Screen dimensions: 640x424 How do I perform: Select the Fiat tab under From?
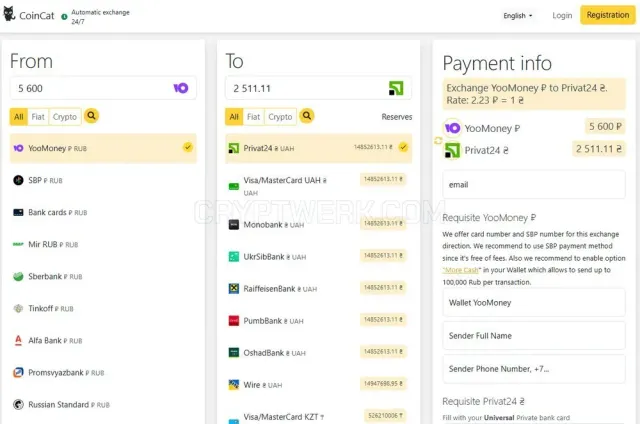tap(38, 117)
